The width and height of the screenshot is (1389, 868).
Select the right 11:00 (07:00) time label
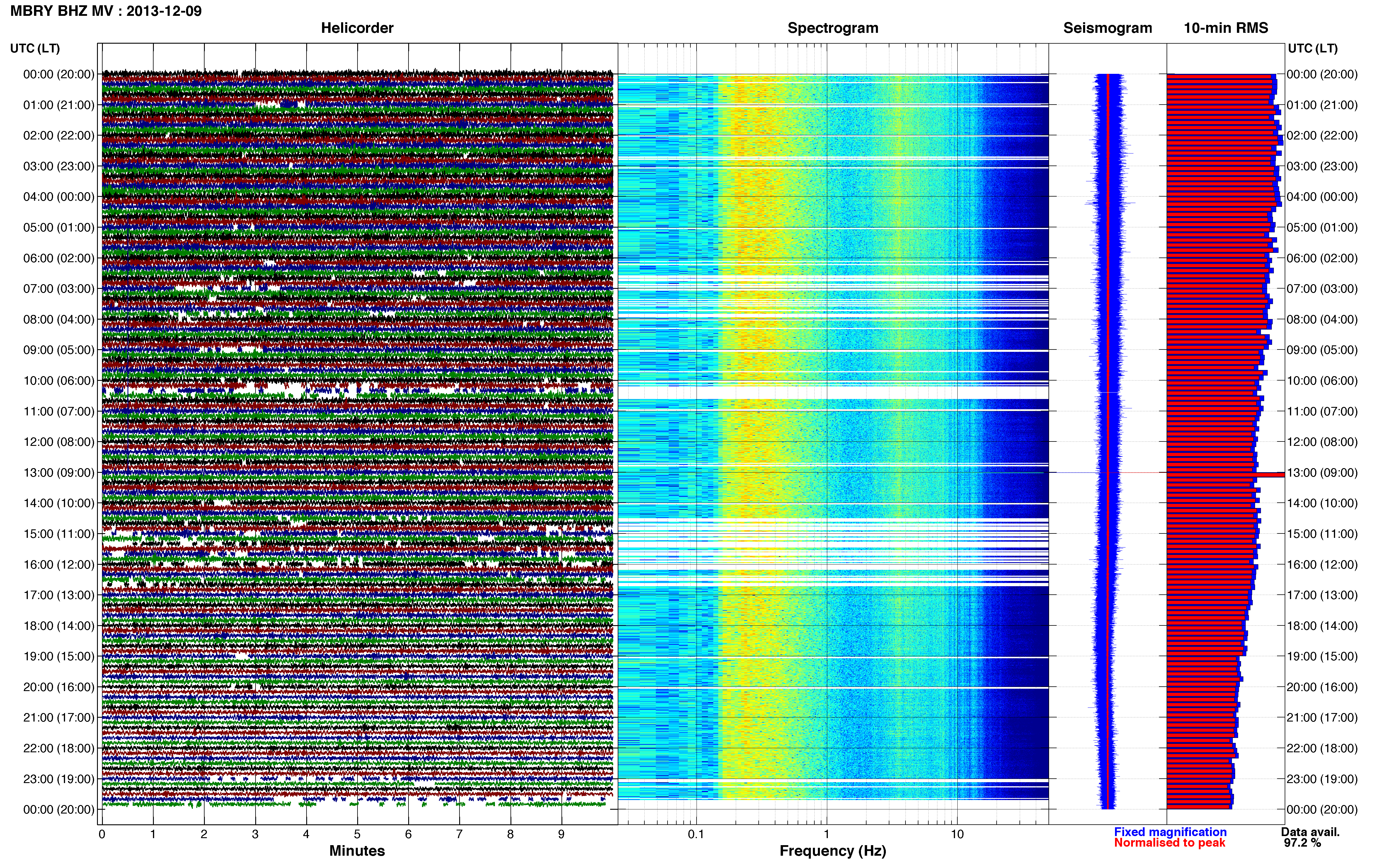(1322, 411)
